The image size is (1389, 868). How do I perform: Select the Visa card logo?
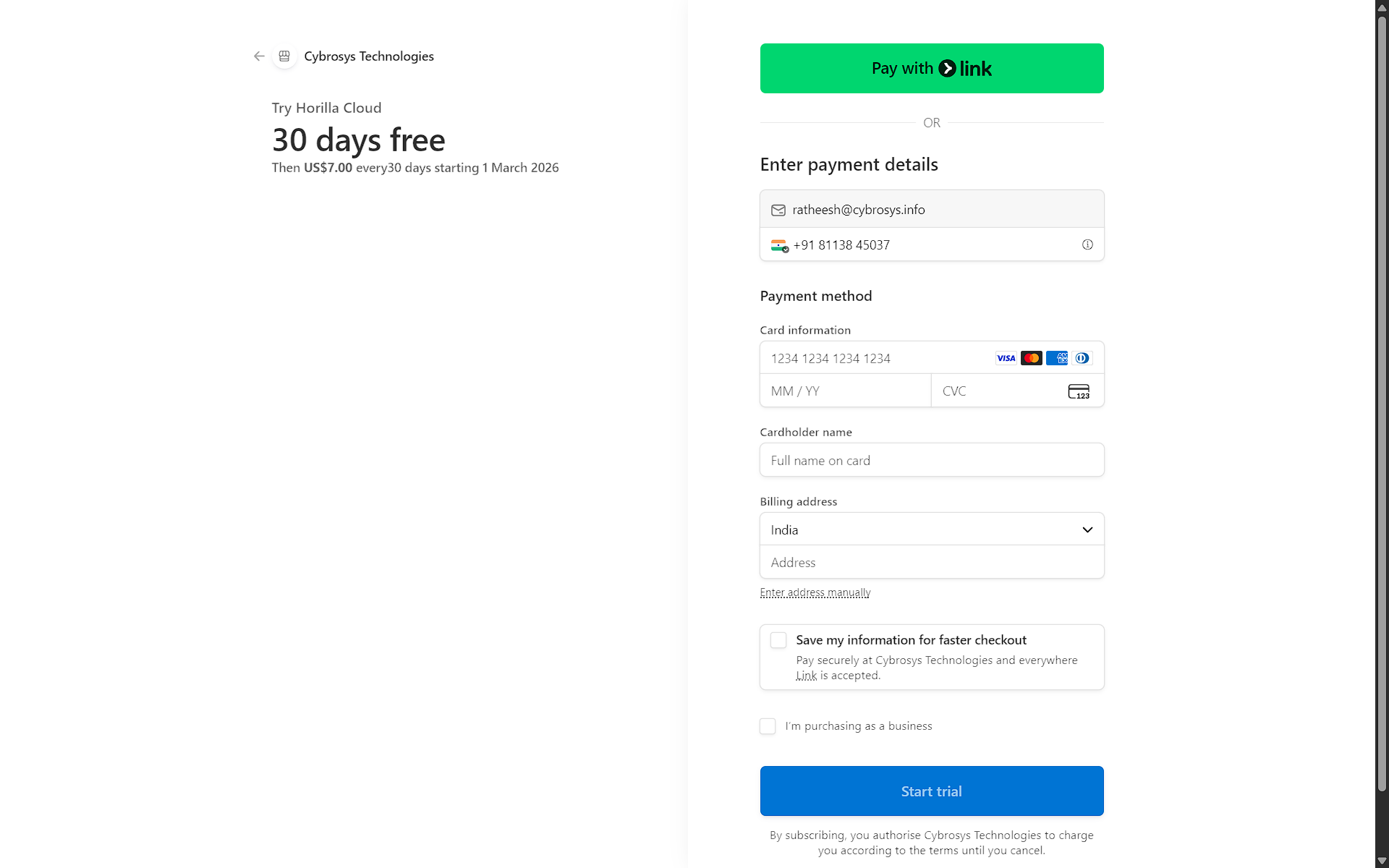[1006, 358]
